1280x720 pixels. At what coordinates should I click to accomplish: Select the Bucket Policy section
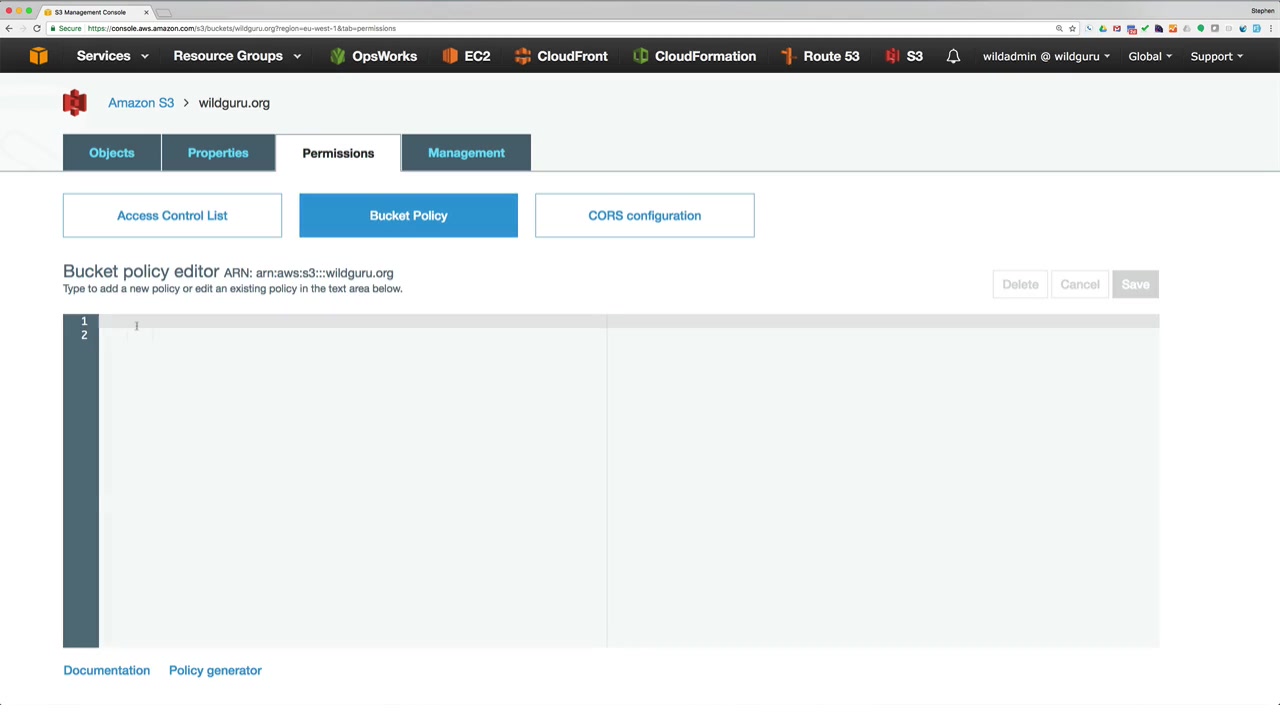click(408, 216)
